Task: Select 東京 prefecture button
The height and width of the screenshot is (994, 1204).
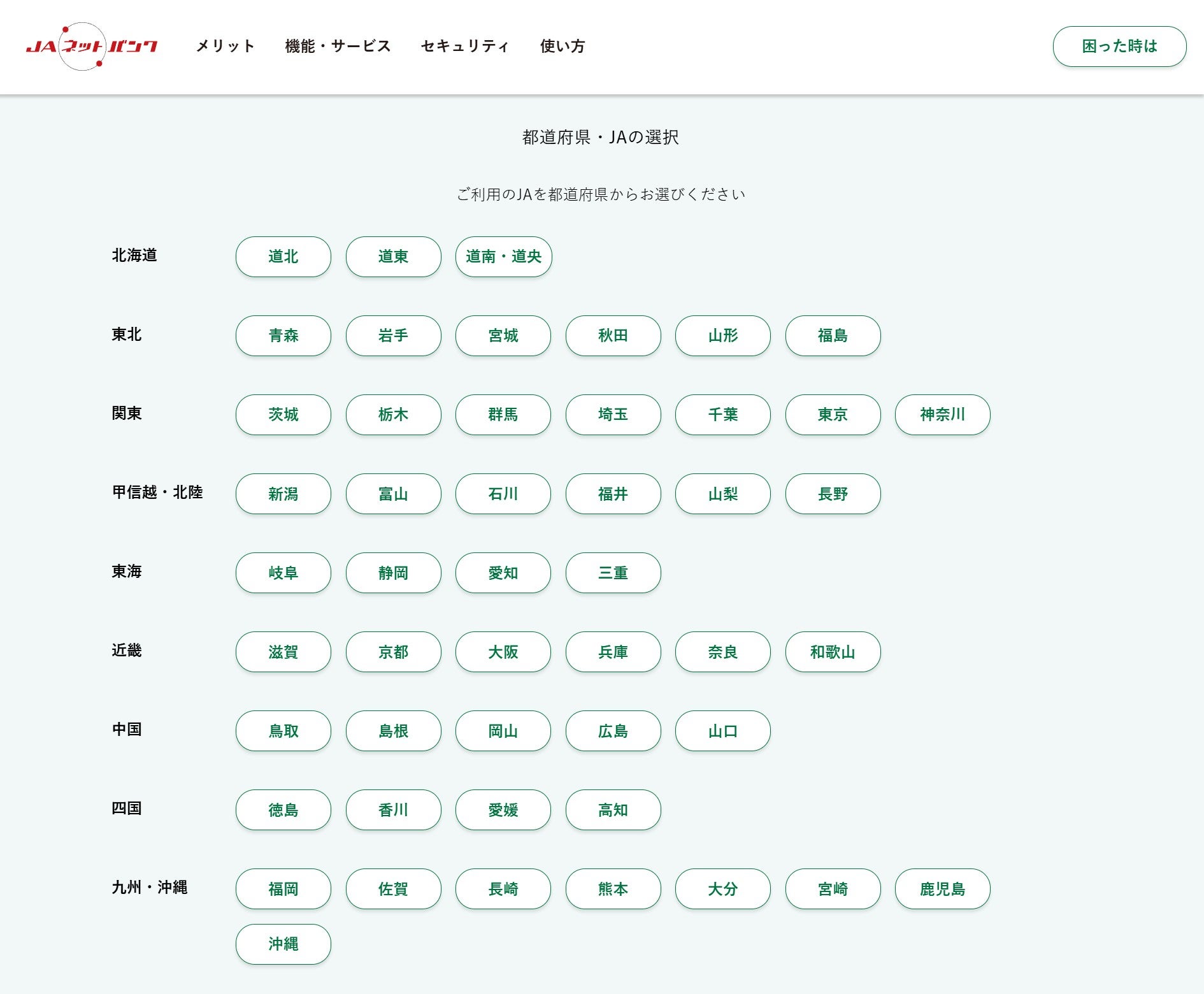Action: pyautogui.click(x=833, y=415)
